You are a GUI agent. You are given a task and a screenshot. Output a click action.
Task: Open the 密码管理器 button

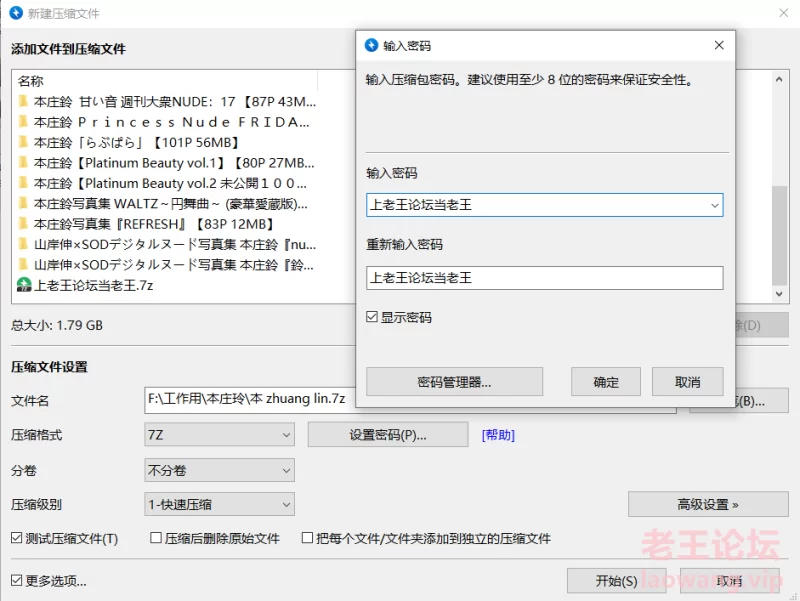tap(454, 382)
